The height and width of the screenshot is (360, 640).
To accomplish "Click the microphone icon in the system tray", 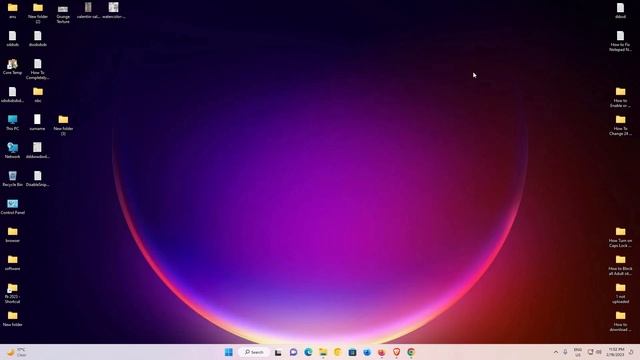I will point(565,352).
